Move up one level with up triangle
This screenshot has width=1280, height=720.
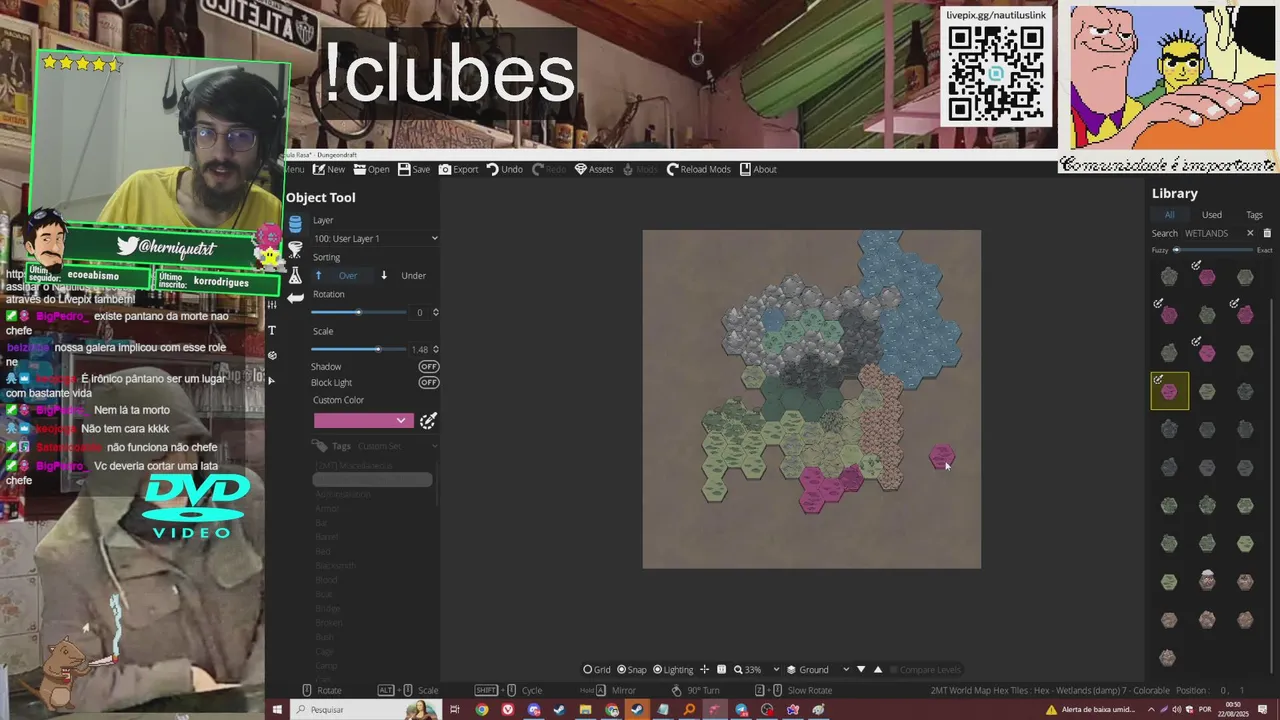click(x=878, y=669)
